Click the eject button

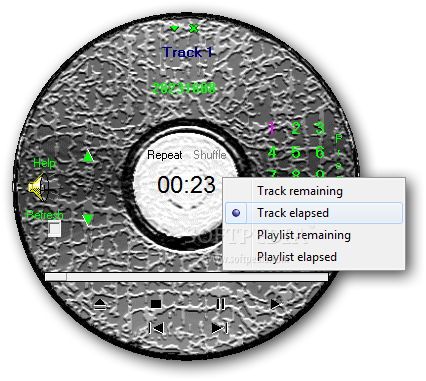coord(100,304)
